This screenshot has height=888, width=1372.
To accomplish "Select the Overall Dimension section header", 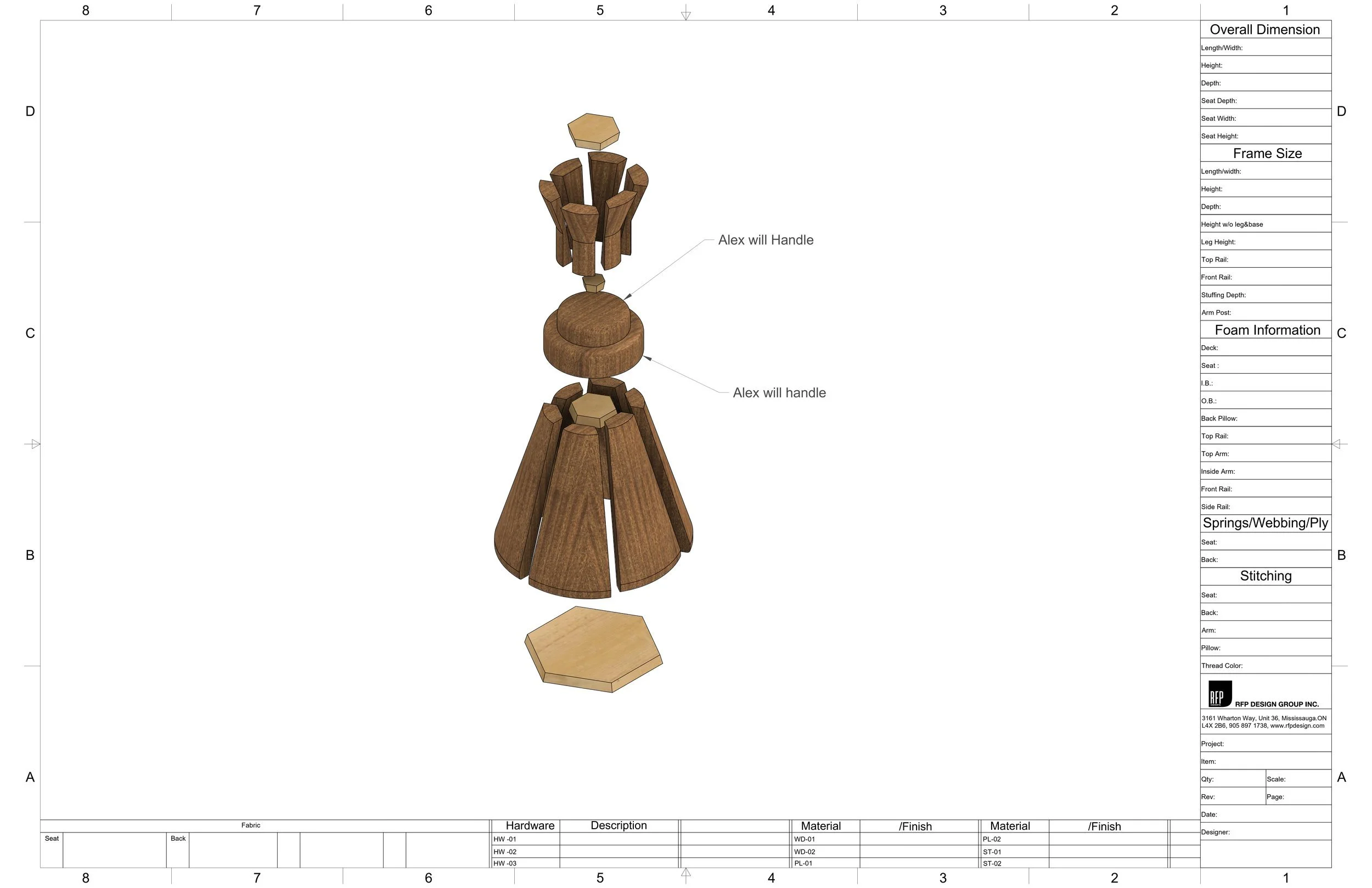I will [x=1265, y=30].
